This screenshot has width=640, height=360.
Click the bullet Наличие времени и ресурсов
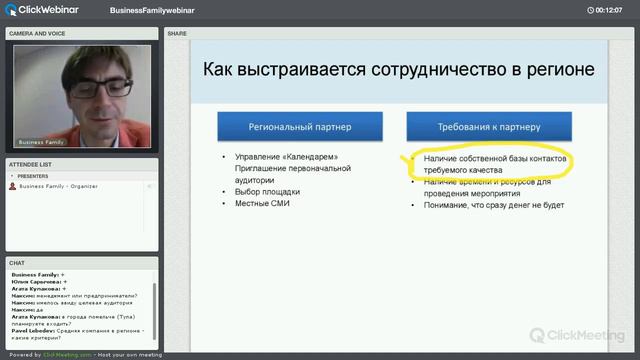point(487,187)
